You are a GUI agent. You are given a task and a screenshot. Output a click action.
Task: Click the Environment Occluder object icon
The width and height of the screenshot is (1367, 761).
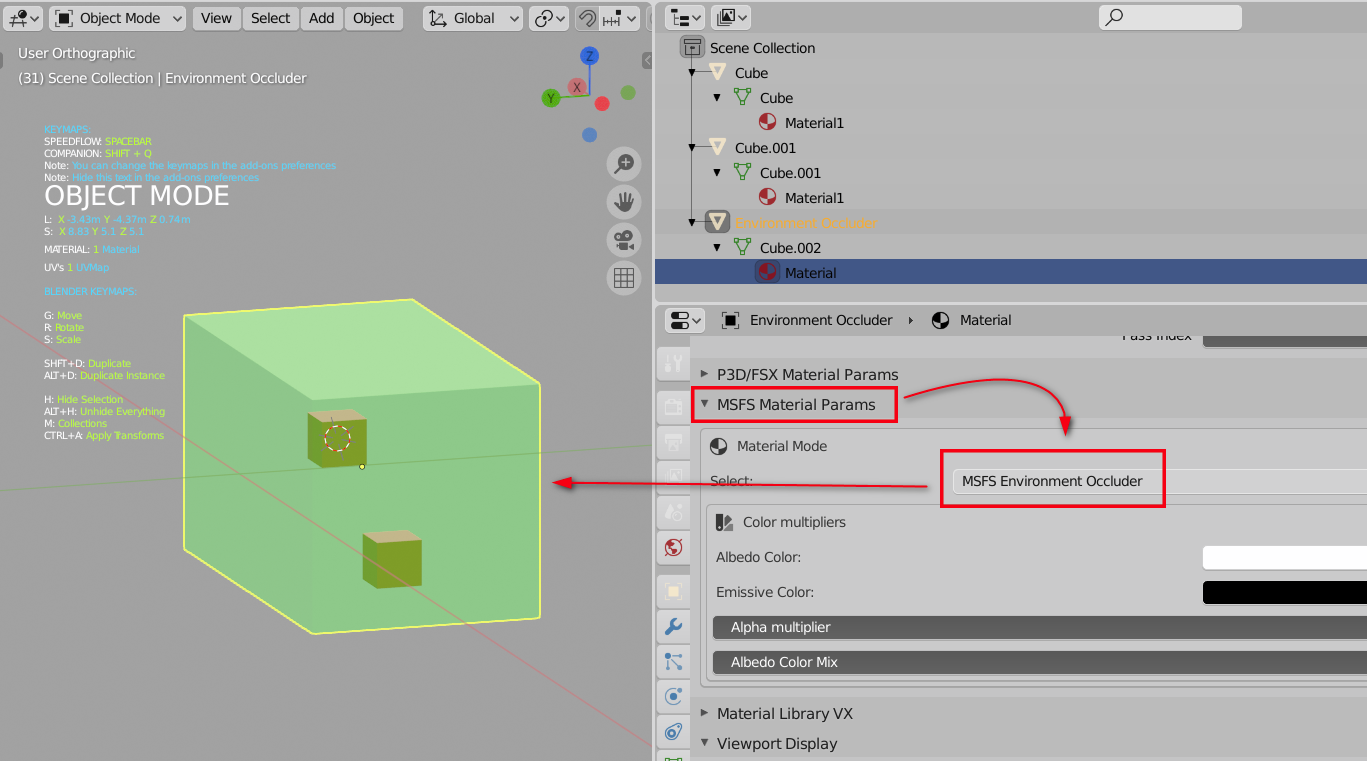coord(717,222)
